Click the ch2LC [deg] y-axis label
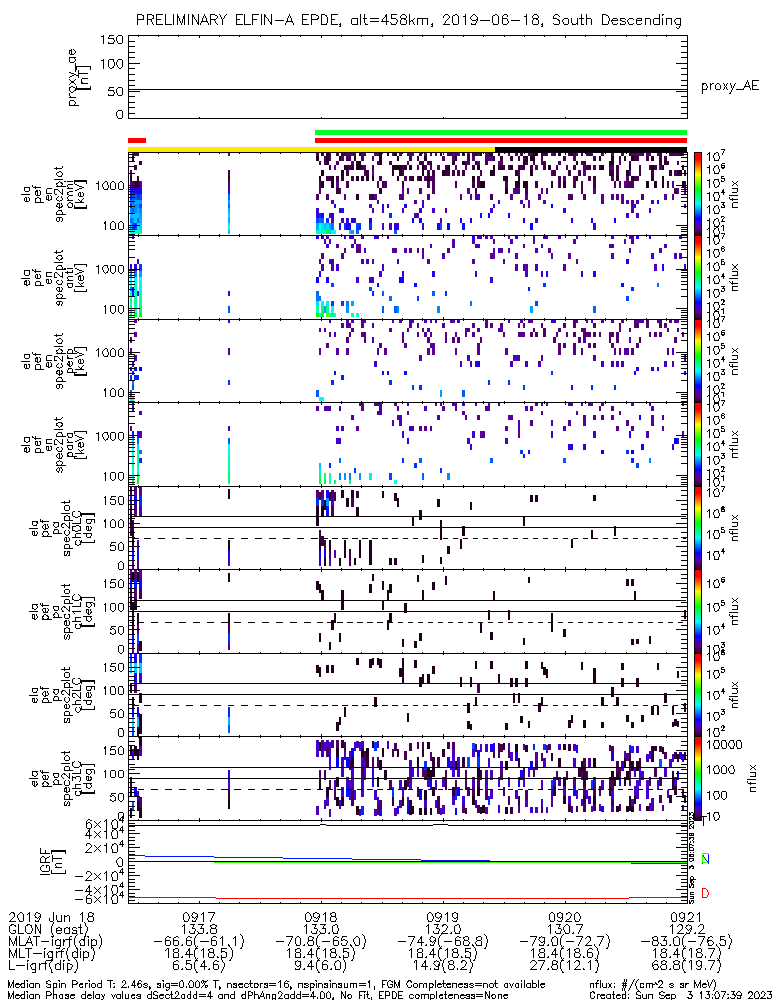 (63, 695)
